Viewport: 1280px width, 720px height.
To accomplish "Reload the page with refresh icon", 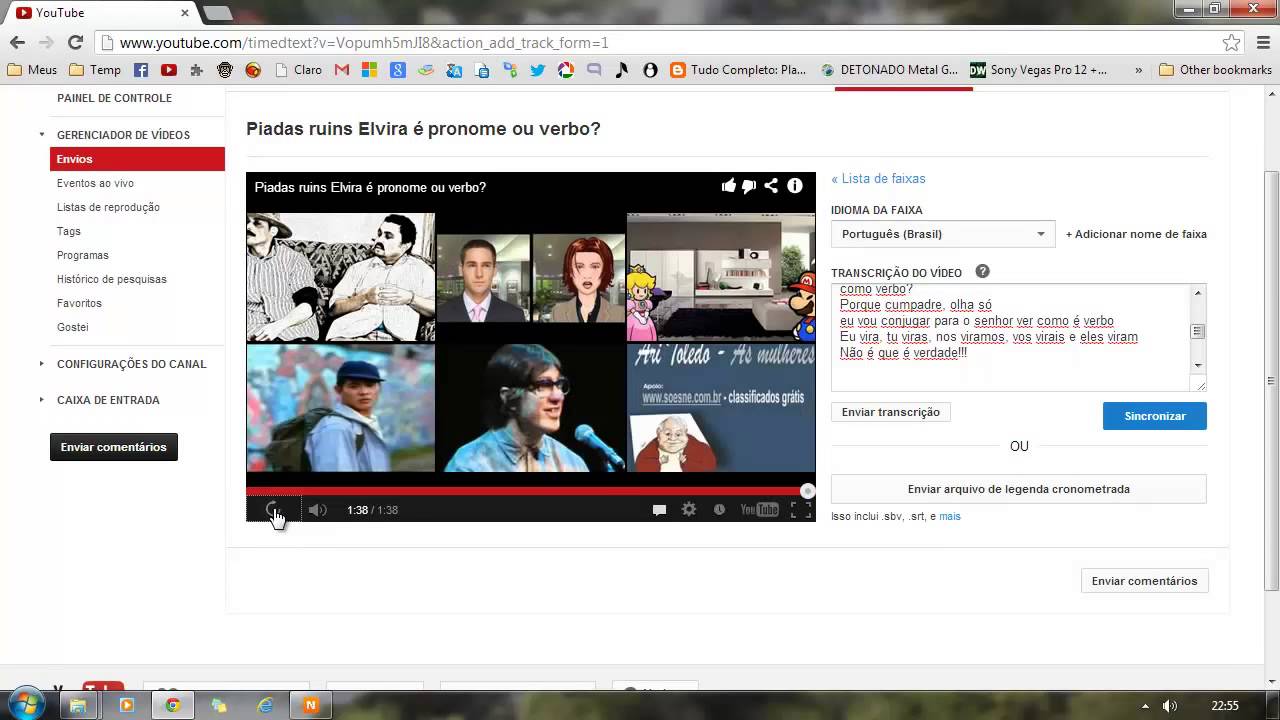I will (75, 42).
